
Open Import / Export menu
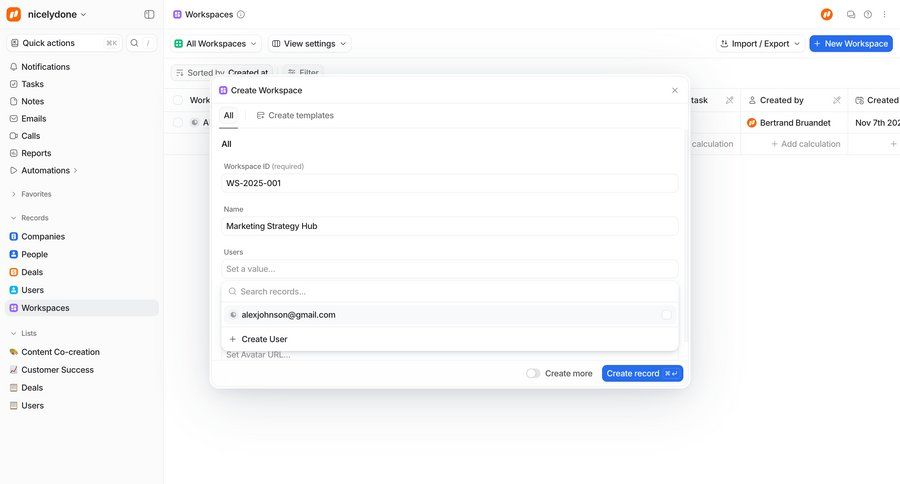[760, 44]
